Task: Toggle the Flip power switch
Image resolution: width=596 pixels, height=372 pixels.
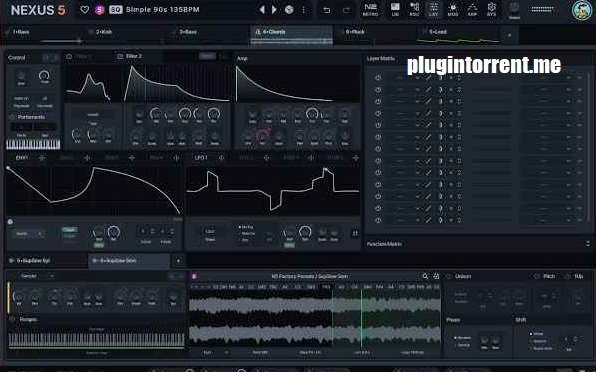Action: tap(568, 277)
